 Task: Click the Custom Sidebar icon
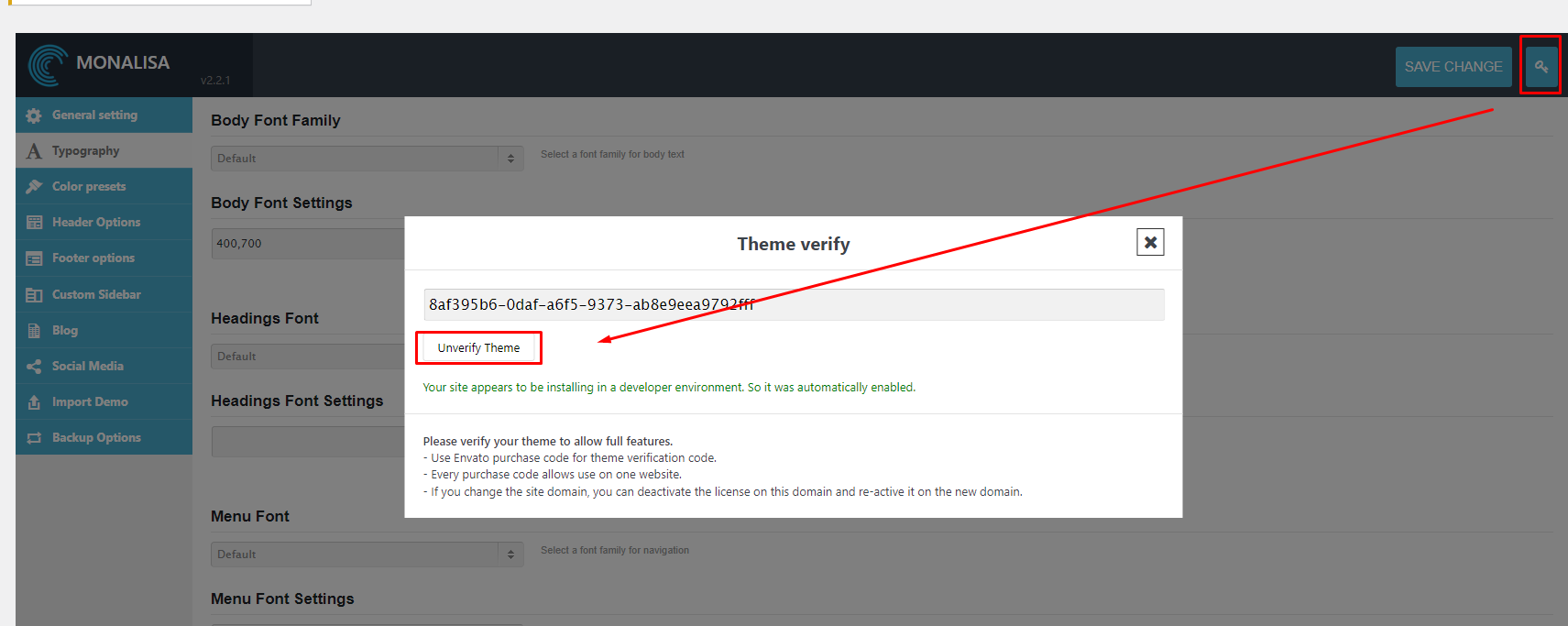coord(34,294)
